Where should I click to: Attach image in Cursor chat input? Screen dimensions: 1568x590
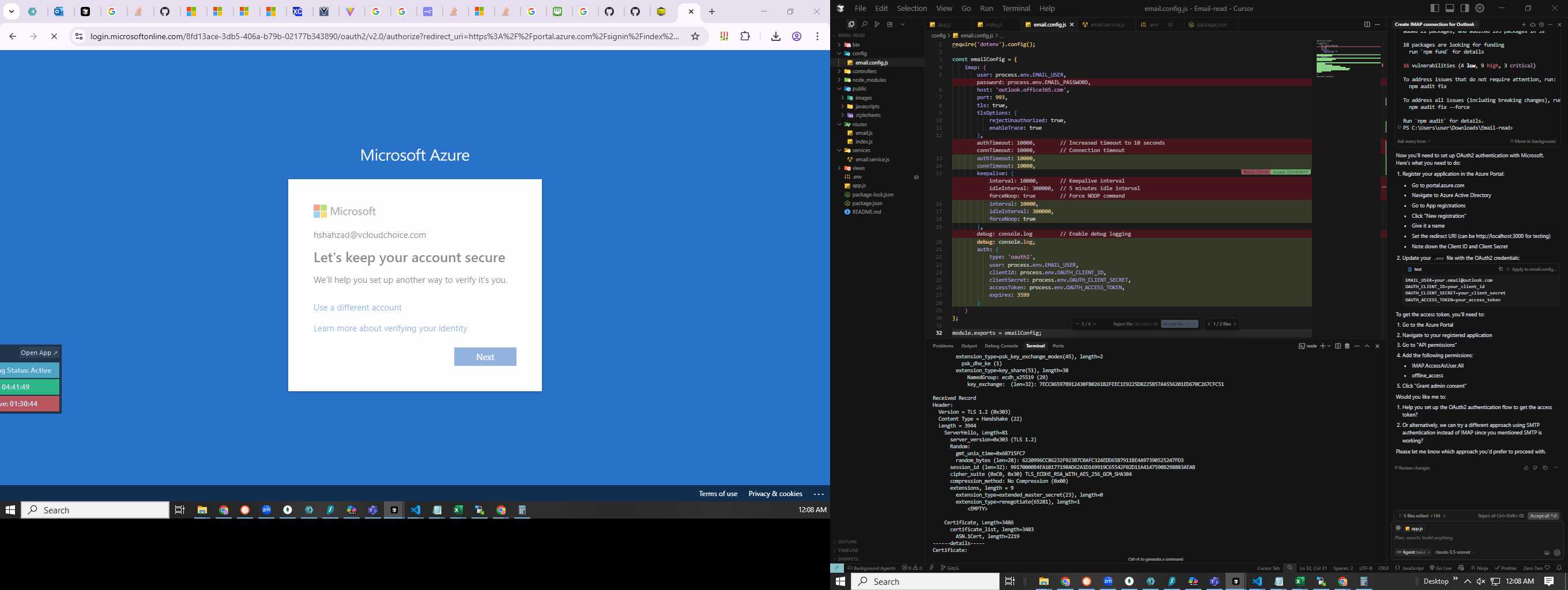point(1547,553)
